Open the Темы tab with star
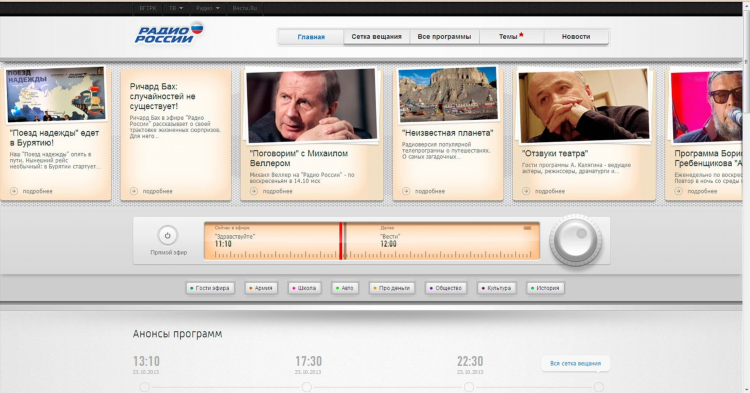The height and width of the screenshot is (393, 750). coord(511,37)
